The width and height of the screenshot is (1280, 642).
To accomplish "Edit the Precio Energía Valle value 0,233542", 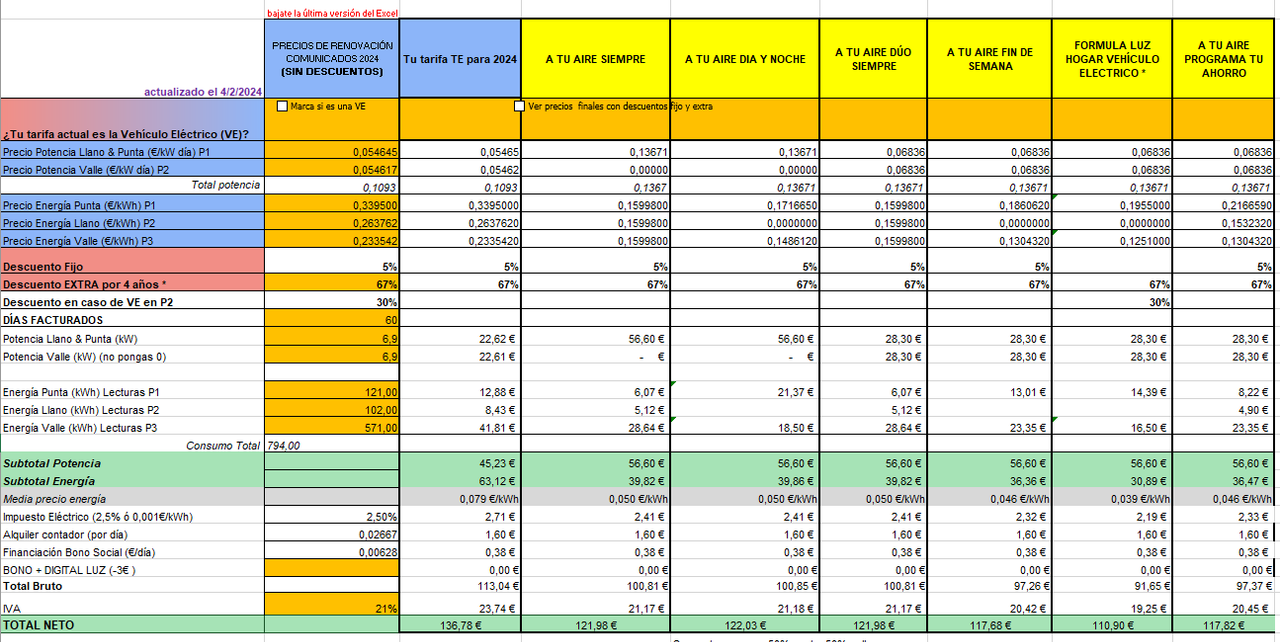I will click(332, 241).
